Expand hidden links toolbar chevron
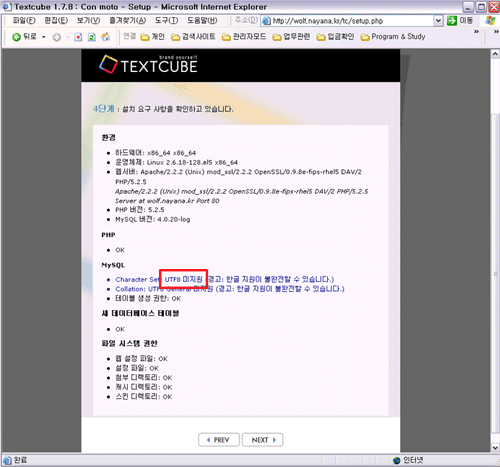This screenshot has width=500, height=467. [x=476, y=32]
